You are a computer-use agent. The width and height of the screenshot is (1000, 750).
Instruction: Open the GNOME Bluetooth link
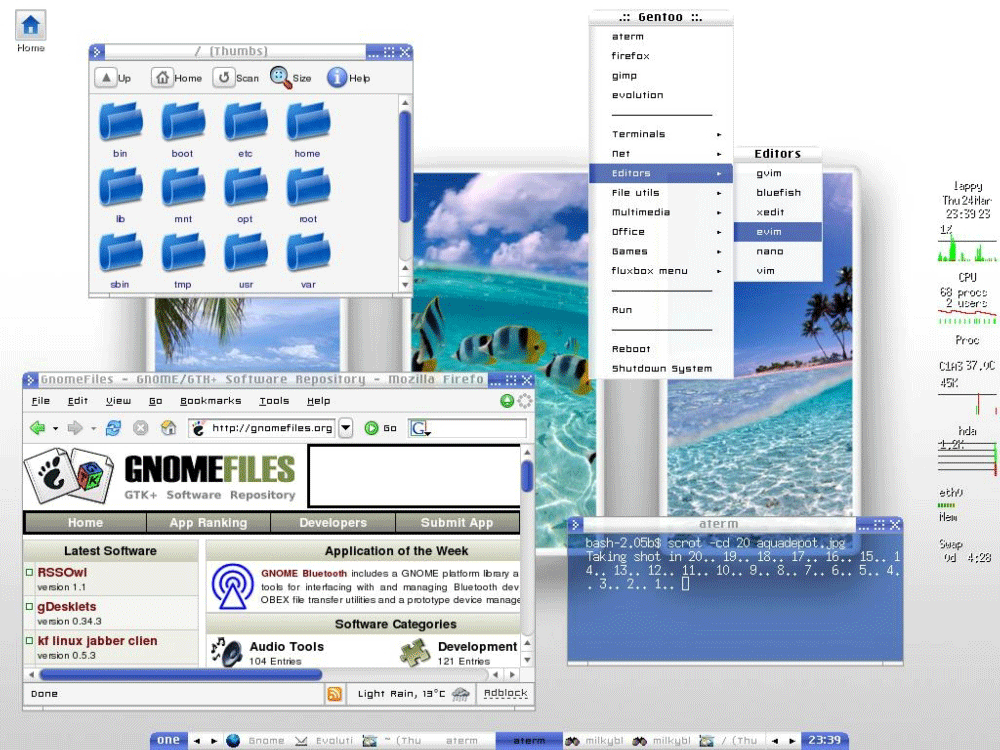point(304,573)
